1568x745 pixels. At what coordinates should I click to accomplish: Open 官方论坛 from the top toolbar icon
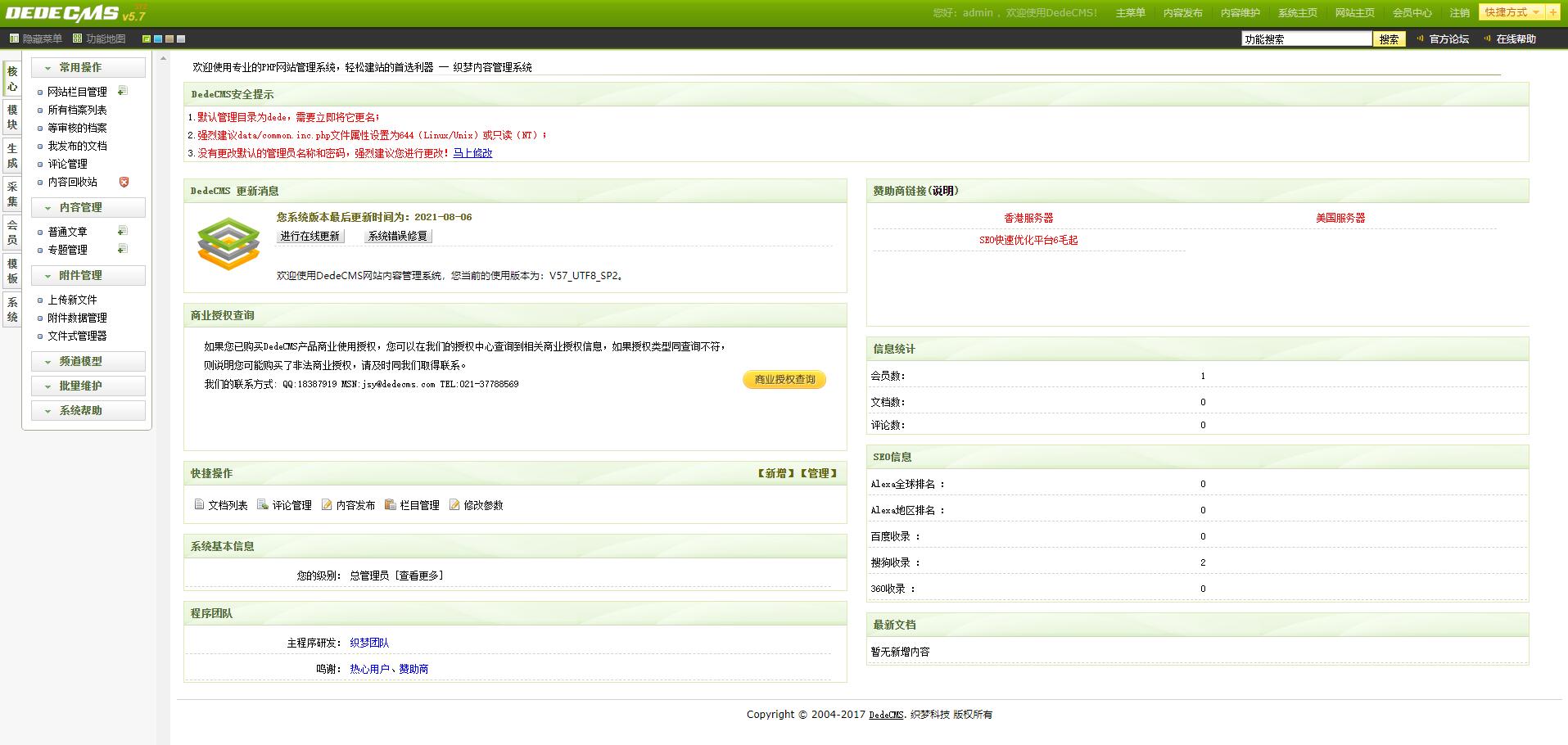pyautogui.click(x=1419, y=38)
